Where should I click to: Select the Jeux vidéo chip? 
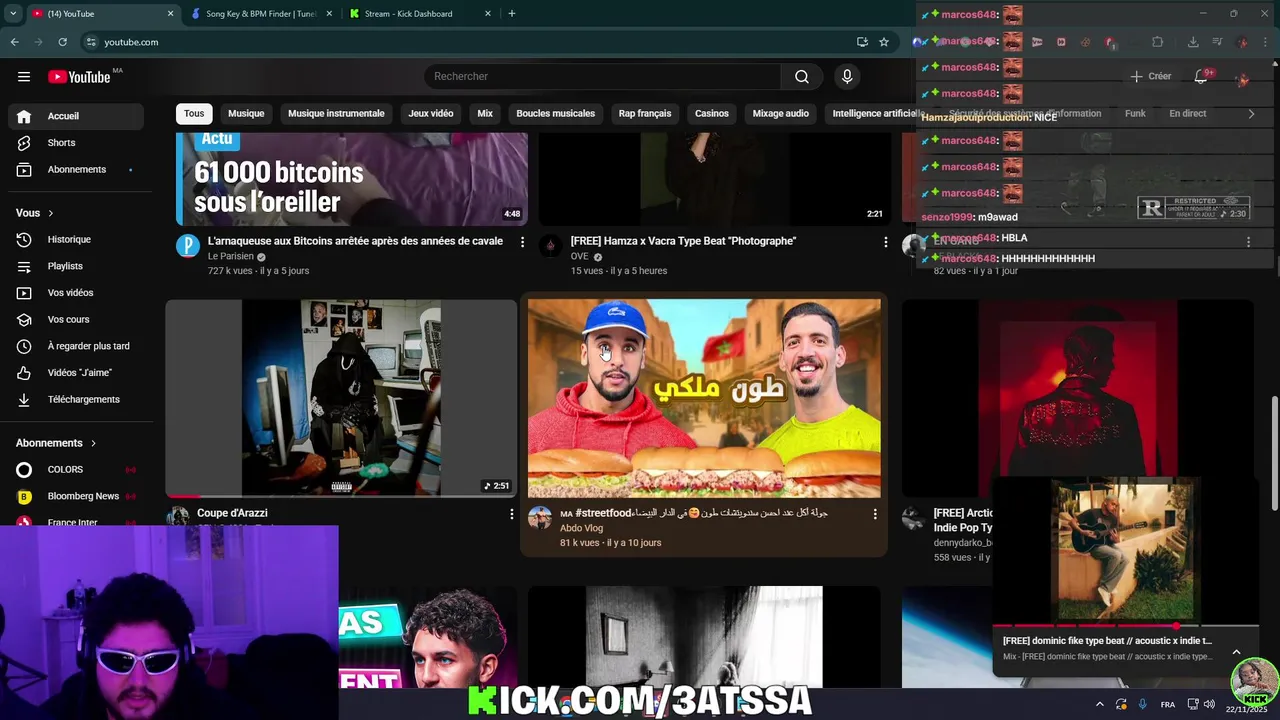[431, 114]
